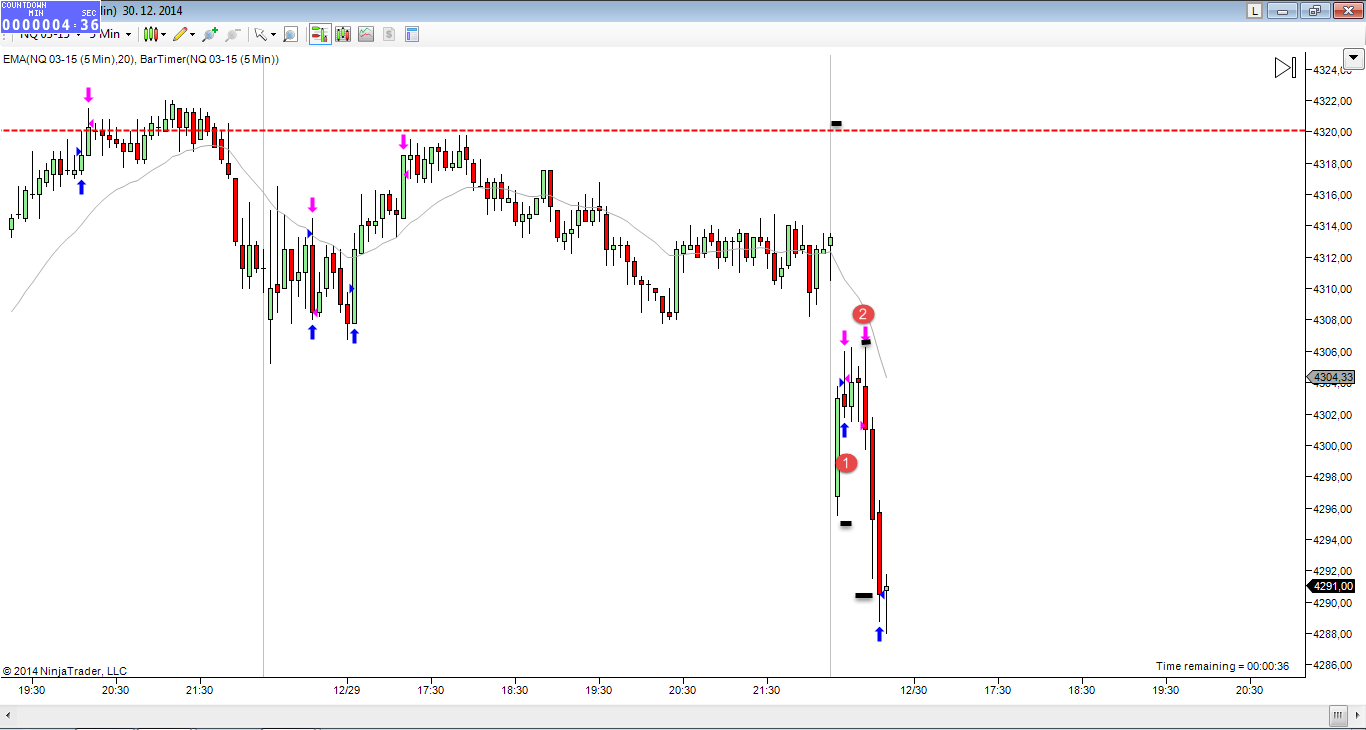Restore down the chart window

pos(1314,11)
